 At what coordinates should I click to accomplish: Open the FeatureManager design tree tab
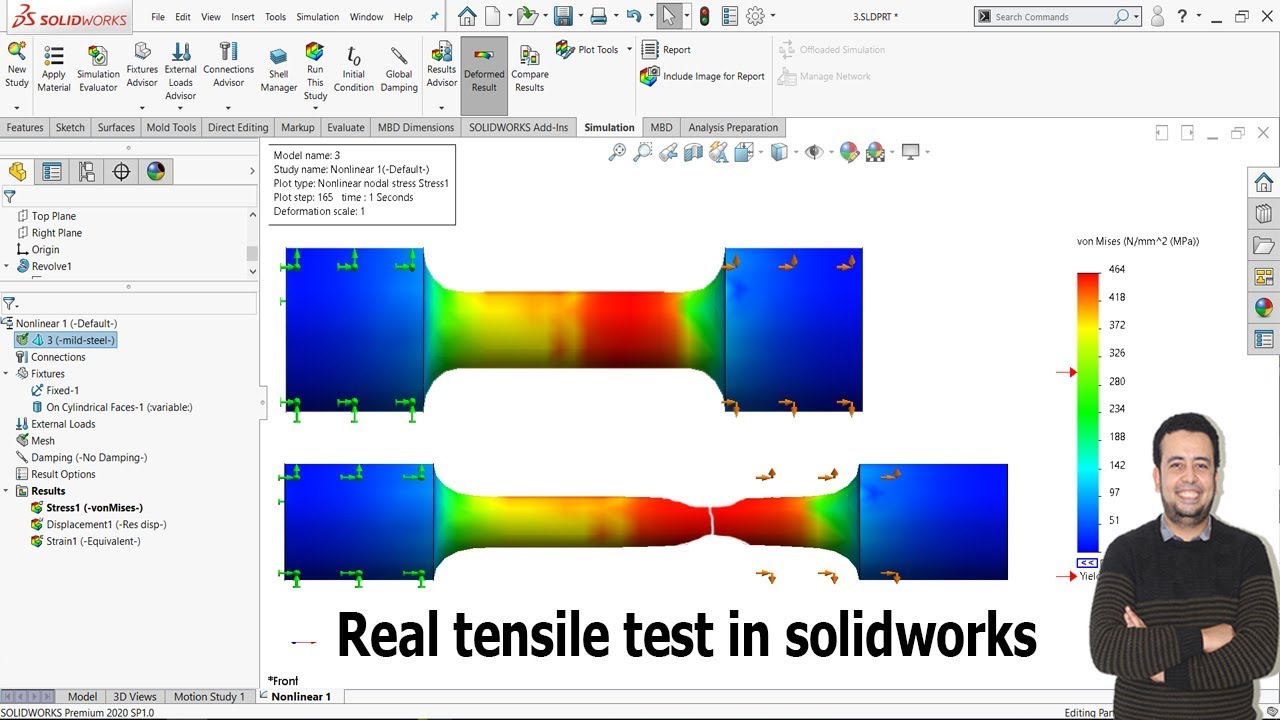(17, 171)
